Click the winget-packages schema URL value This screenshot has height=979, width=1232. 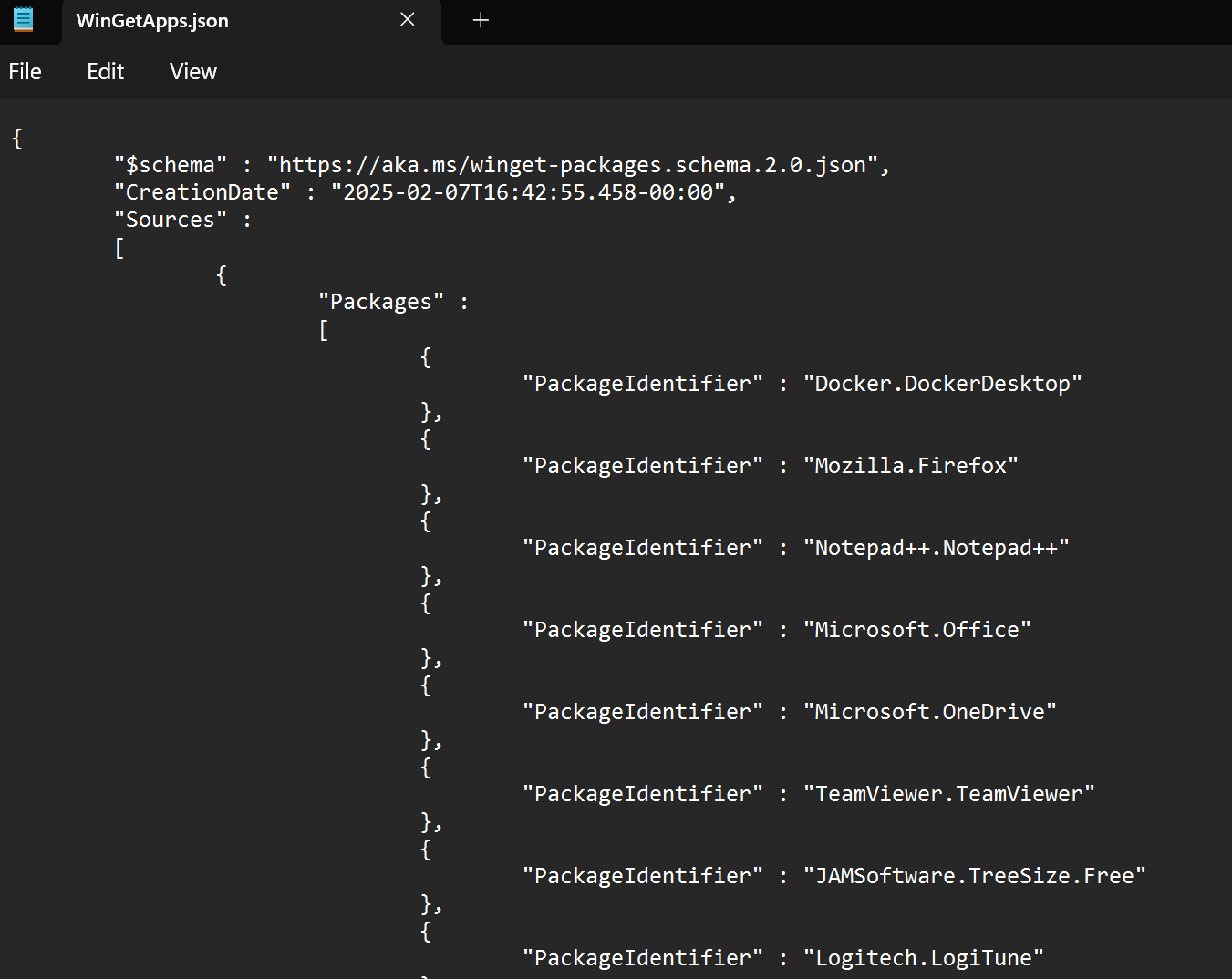pyautogui.click(x=573, y=165)
